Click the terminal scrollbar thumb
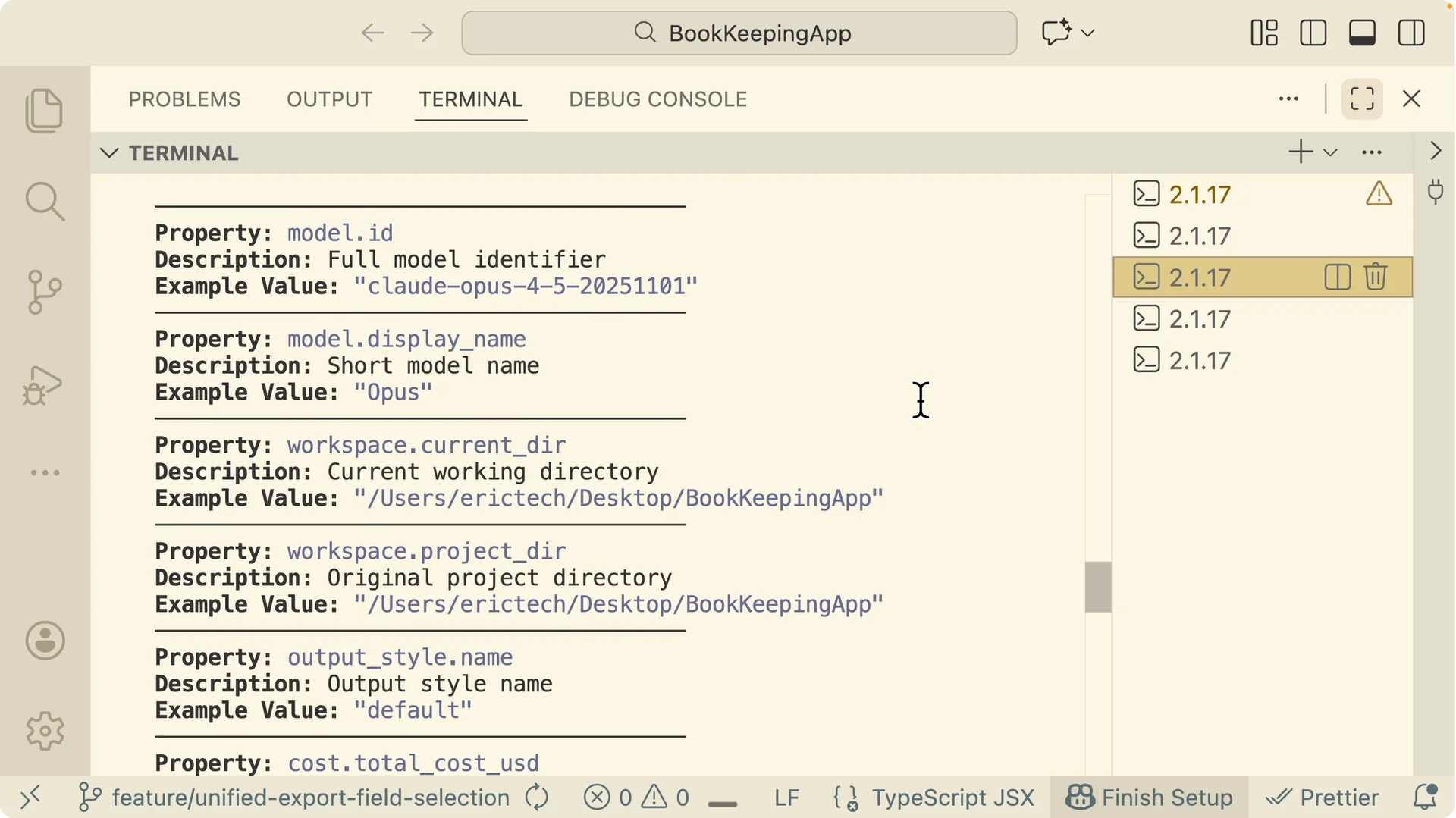Viewport: 1456px width, 818px height. click(x=1098, y=587)
